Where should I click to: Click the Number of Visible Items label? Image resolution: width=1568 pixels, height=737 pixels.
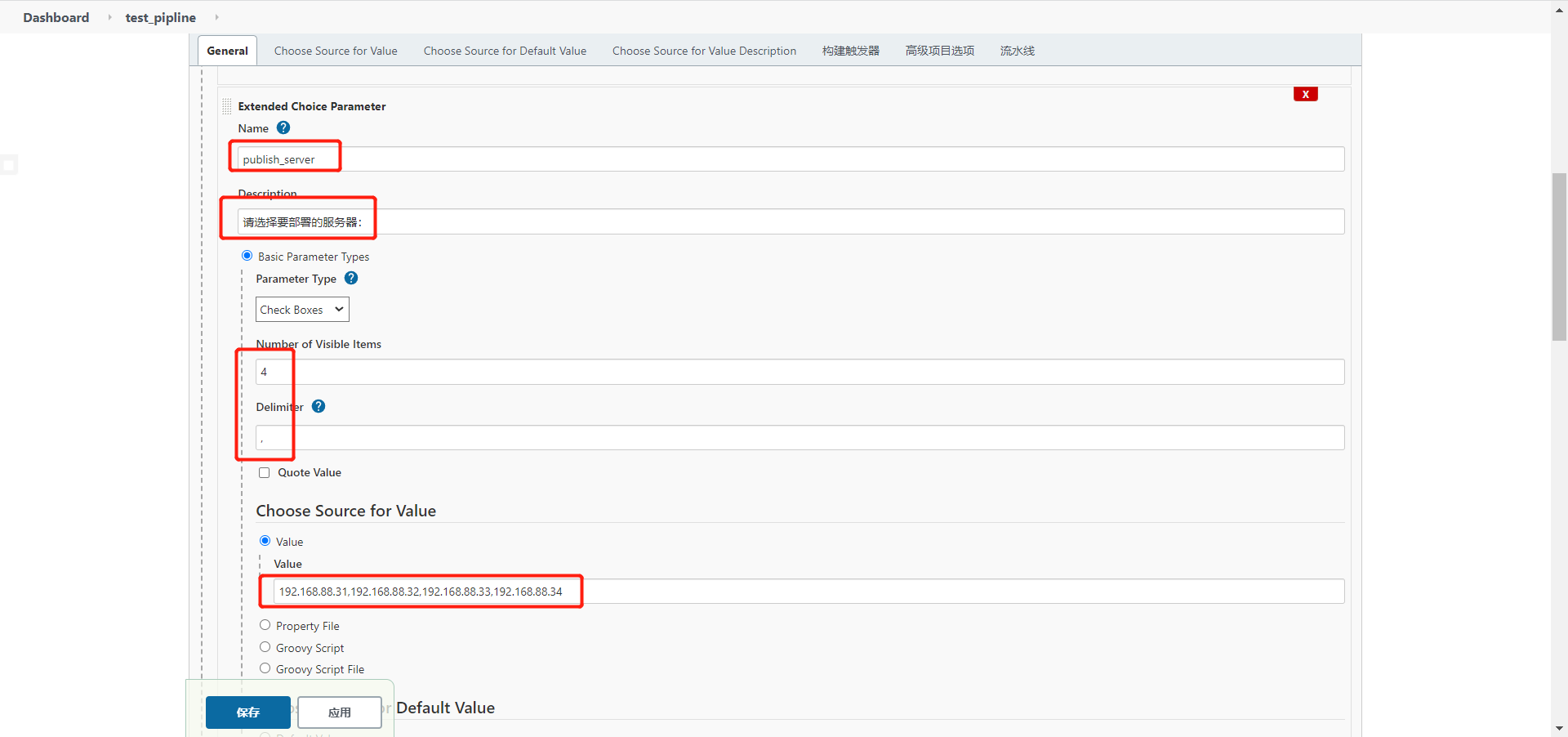[318, 344]
